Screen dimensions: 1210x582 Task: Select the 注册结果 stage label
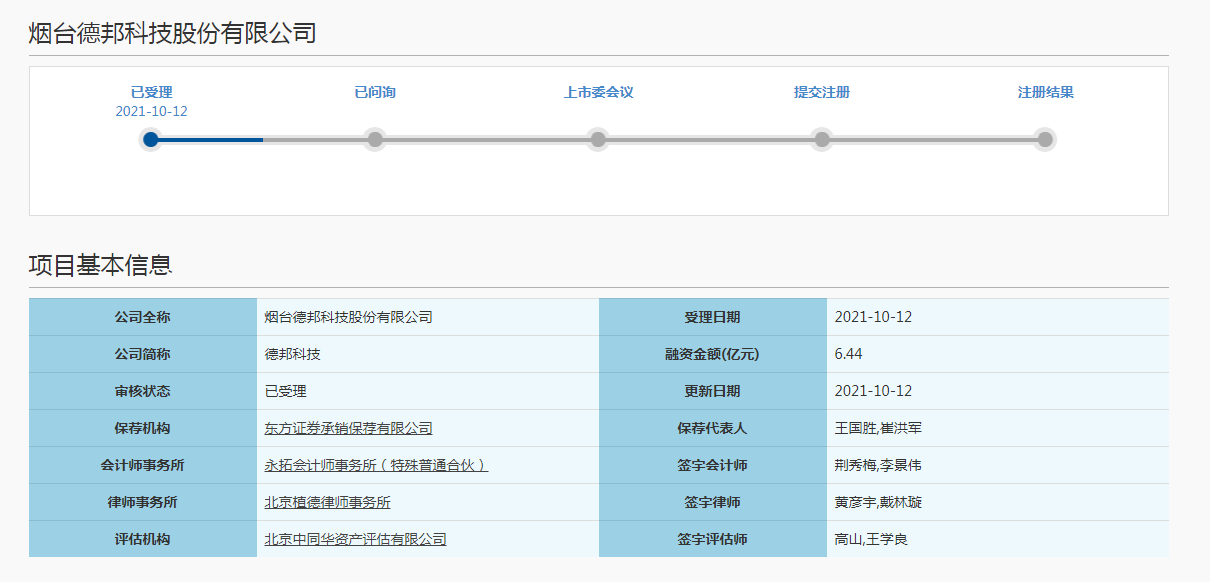(1045, 93)
